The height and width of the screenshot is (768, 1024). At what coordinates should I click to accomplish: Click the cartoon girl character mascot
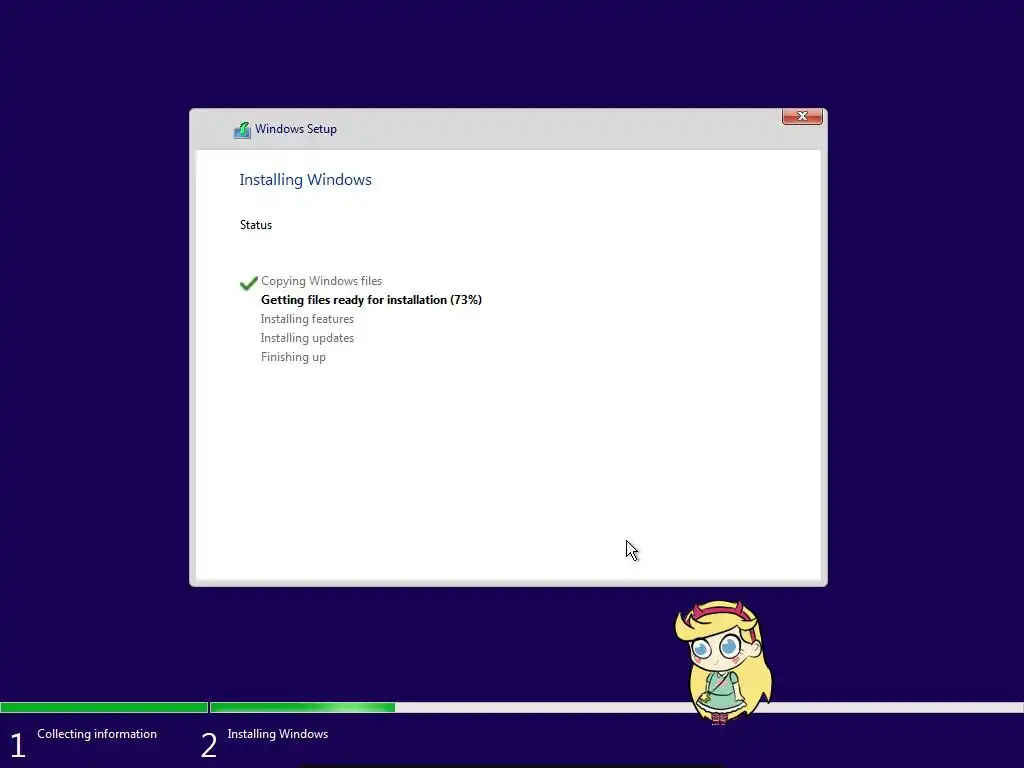[723, 662]
